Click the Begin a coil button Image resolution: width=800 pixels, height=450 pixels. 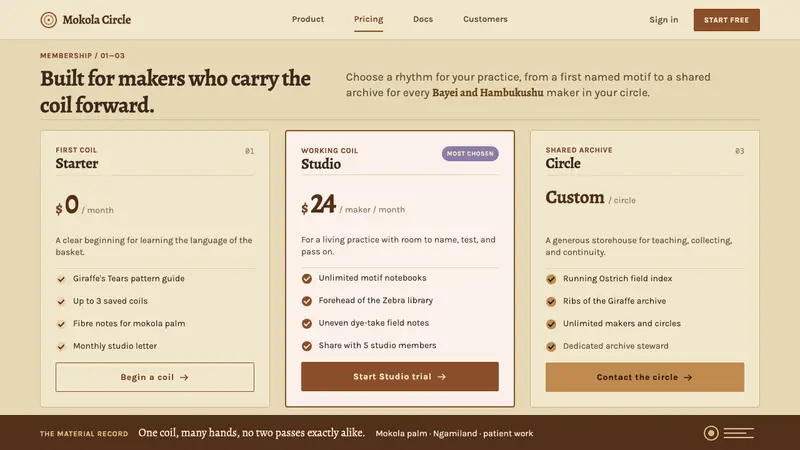(155, 377)
